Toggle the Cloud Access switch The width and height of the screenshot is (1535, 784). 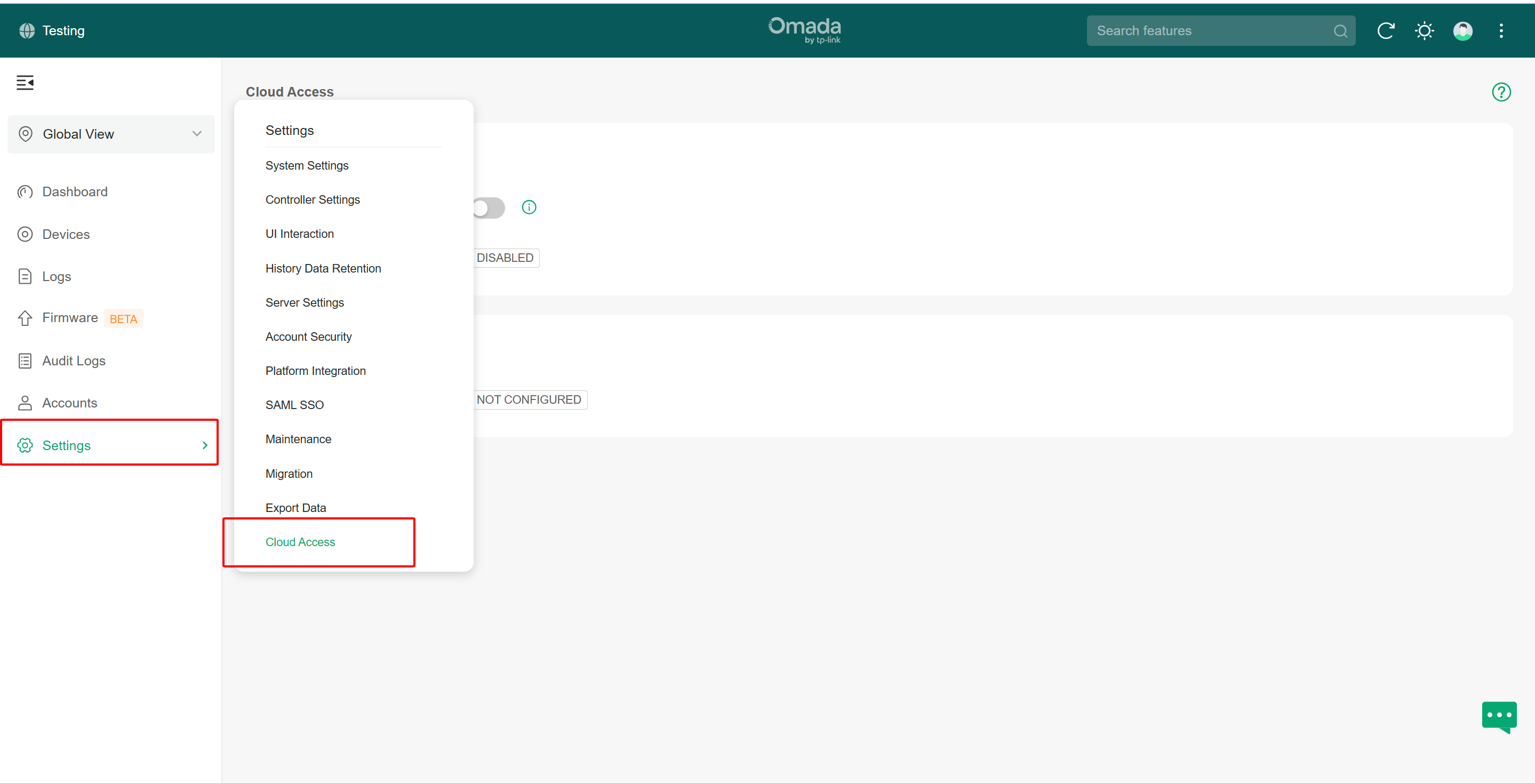point(489,208)
